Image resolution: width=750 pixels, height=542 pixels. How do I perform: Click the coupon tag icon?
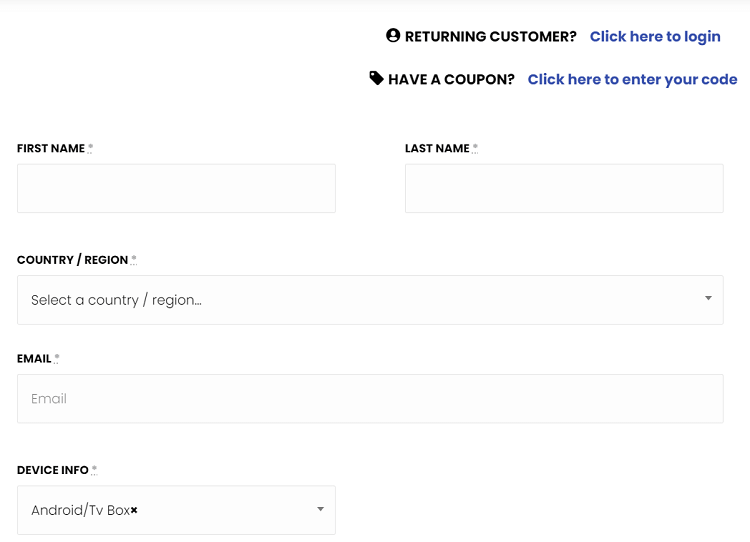(376, 78)
